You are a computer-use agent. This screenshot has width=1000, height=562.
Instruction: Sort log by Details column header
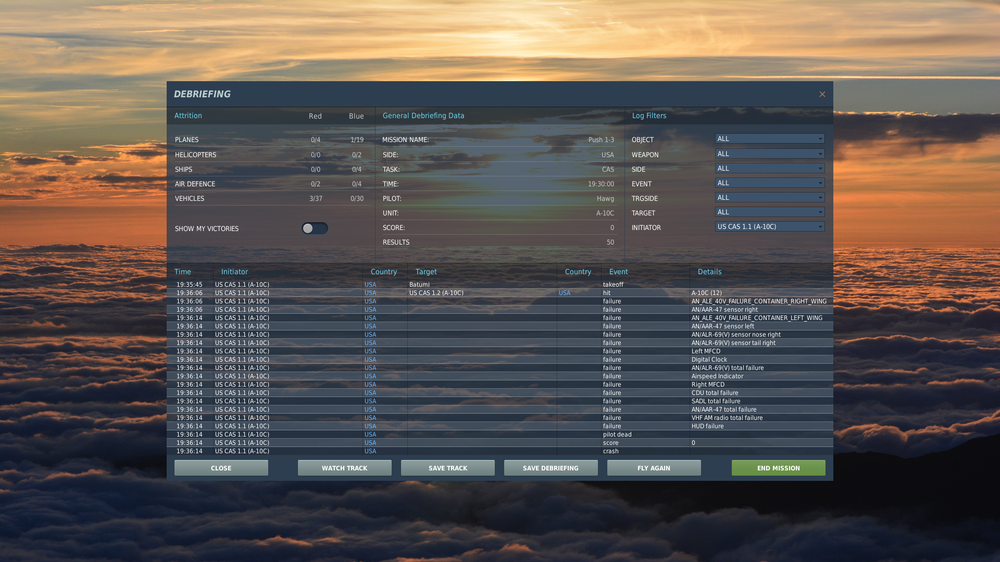pos(709,272)
